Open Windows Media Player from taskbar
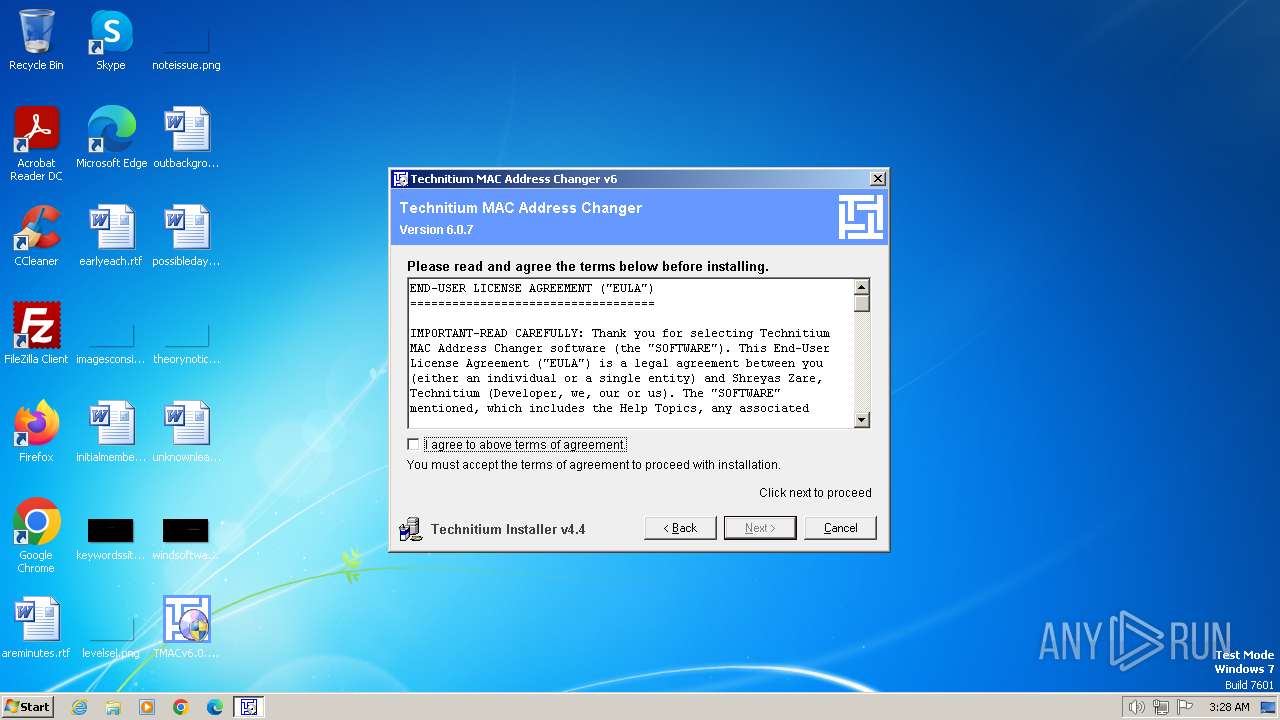 pyautogui.click(x=147, y=707)
